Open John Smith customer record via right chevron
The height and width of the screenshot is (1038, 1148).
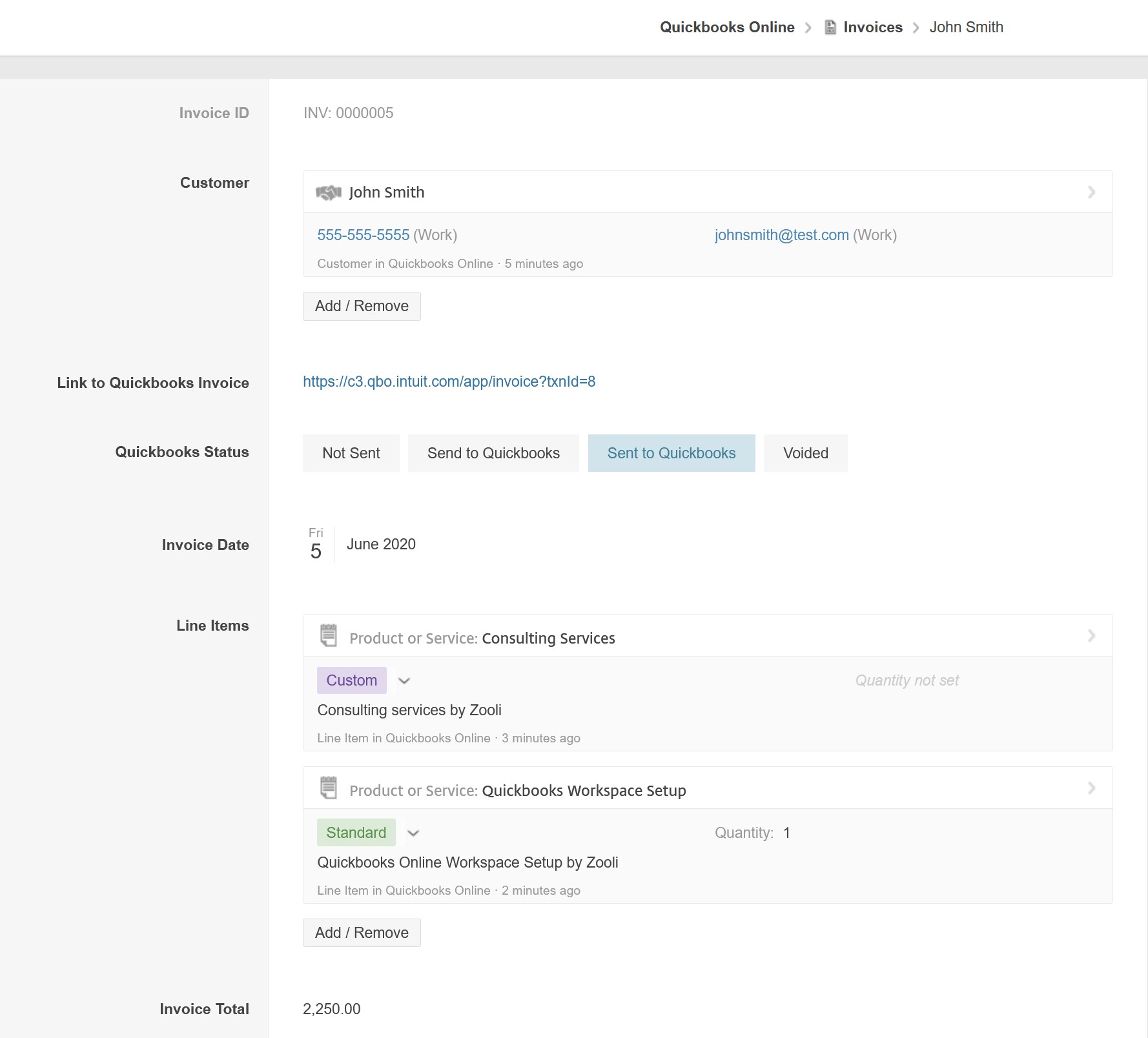(x=1091, y=192)
